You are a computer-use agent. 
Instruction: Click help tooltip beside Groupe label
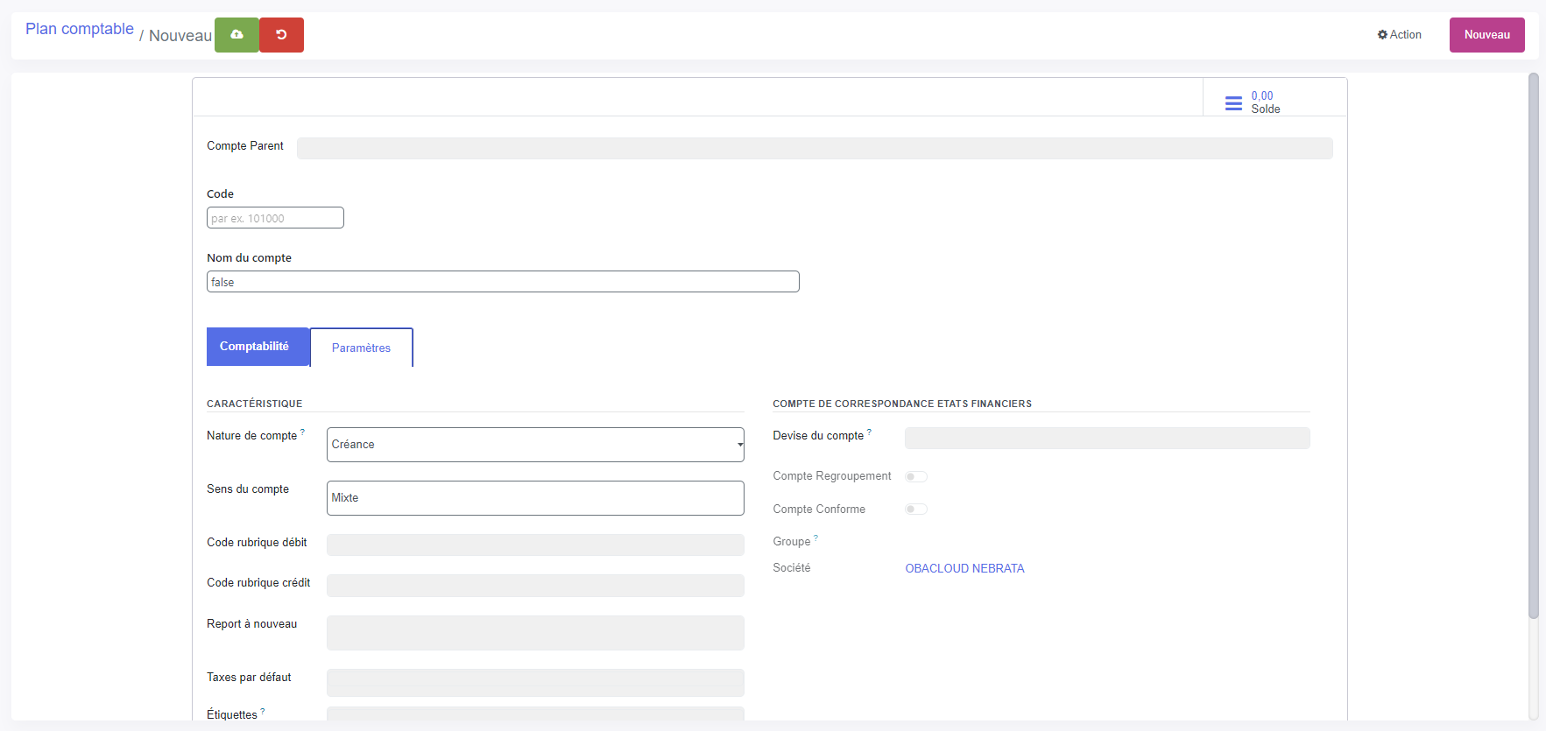coord(816,538)
